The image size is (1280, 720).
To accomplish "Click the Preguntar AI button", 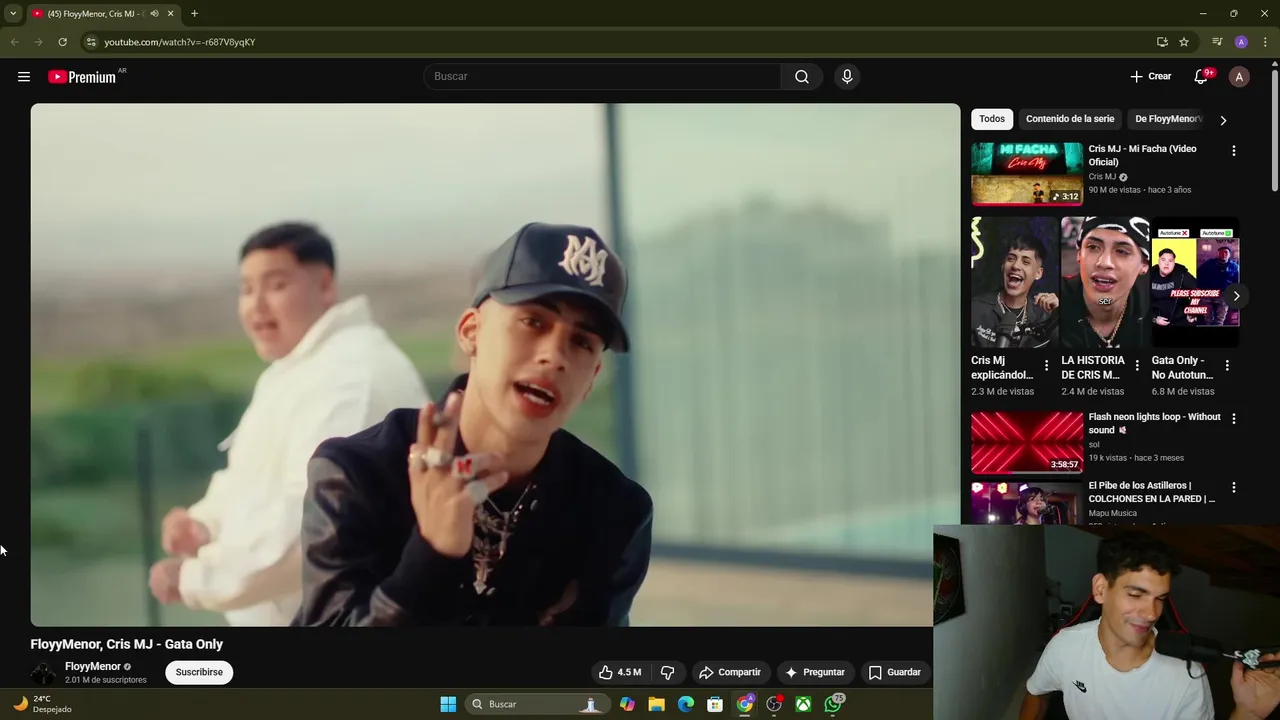I will [815, 672].
